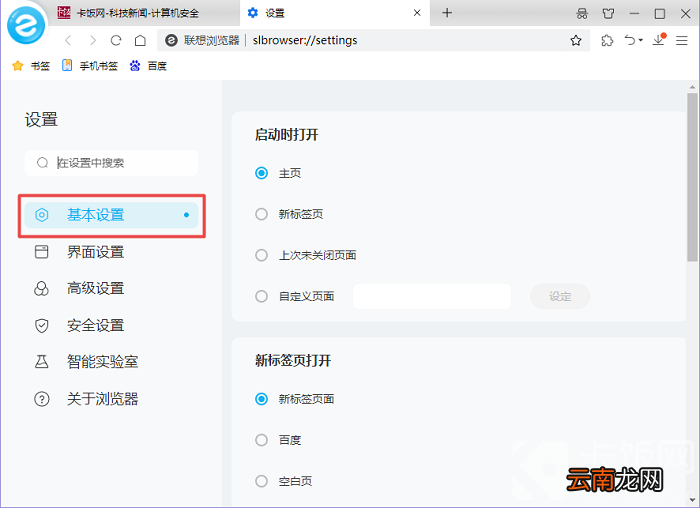Click the custom page URL input field
This screenshot has width=700, height=508.
[432, 296]
